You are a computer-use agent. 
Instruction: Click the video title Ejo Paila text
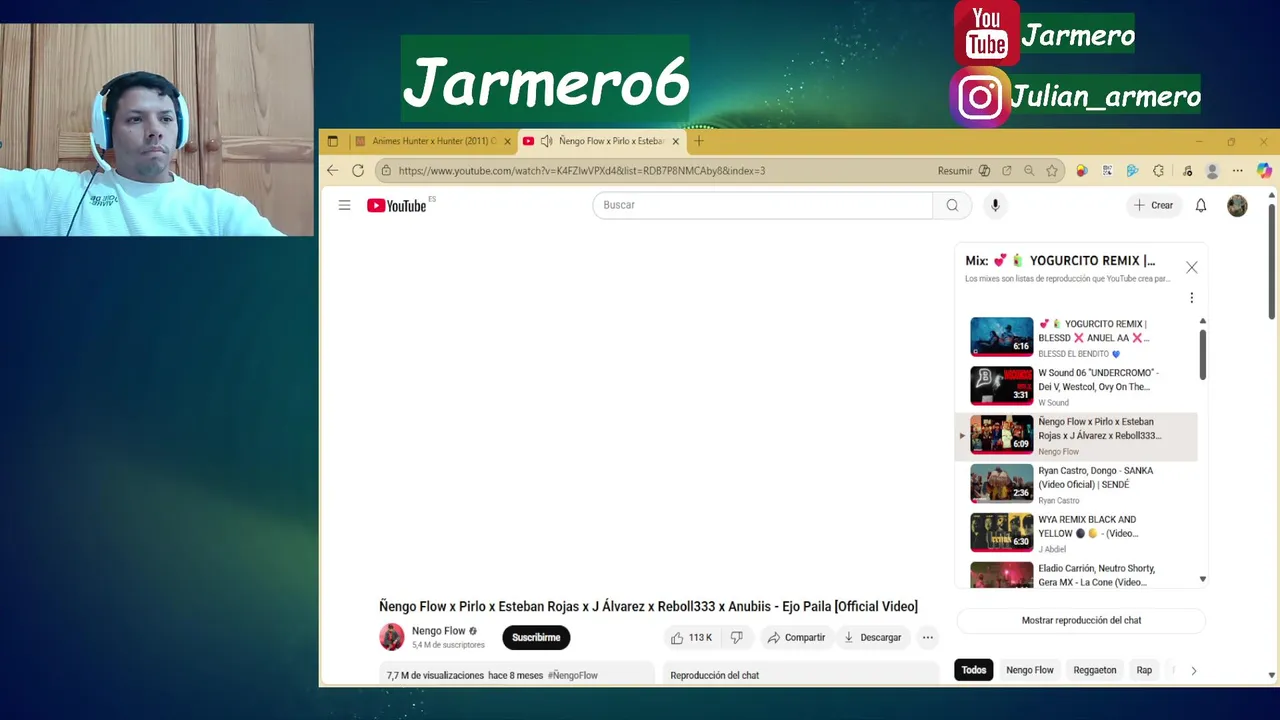(648, 606)
